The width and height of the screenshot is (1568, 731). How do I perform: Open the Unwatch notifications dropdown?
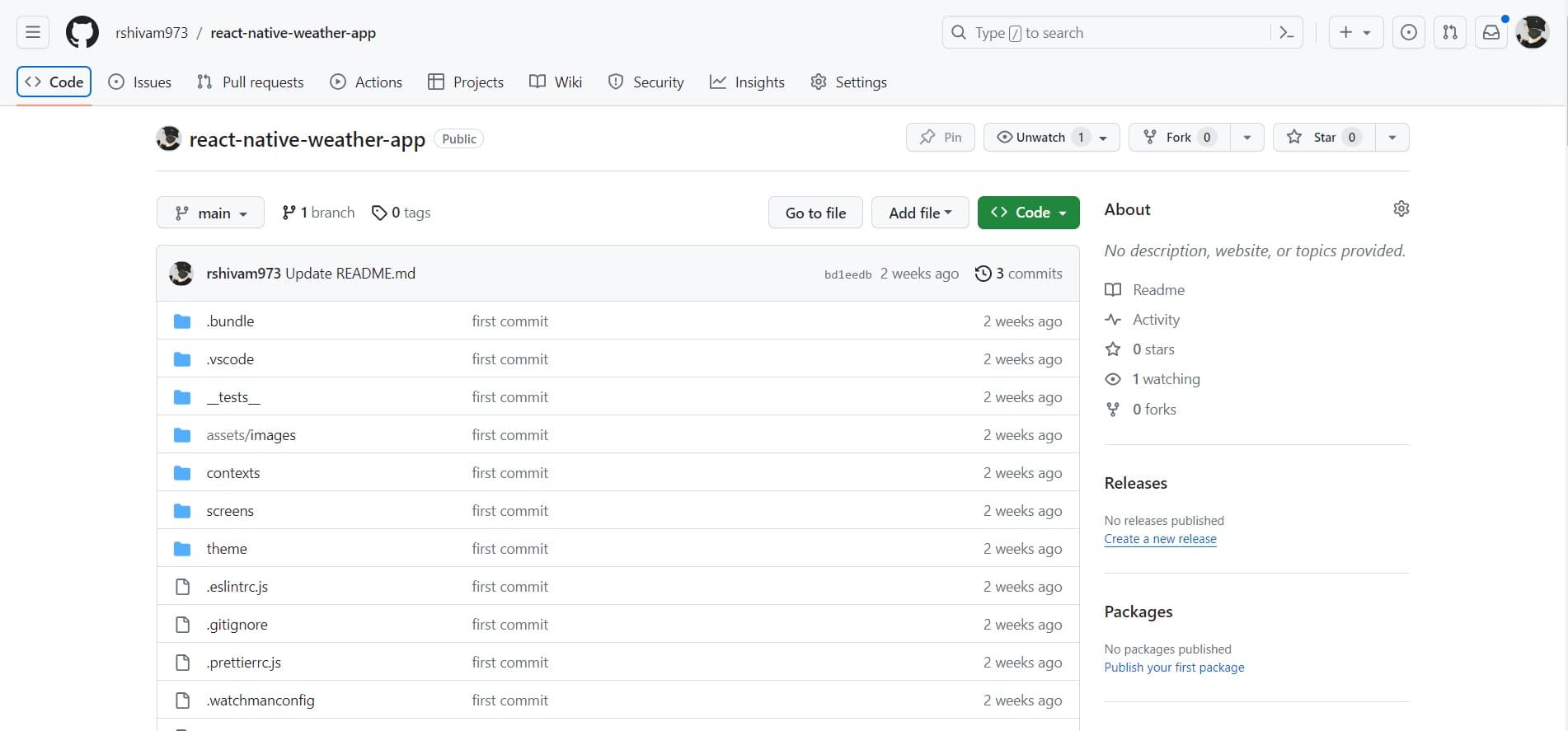[1052, 137]
